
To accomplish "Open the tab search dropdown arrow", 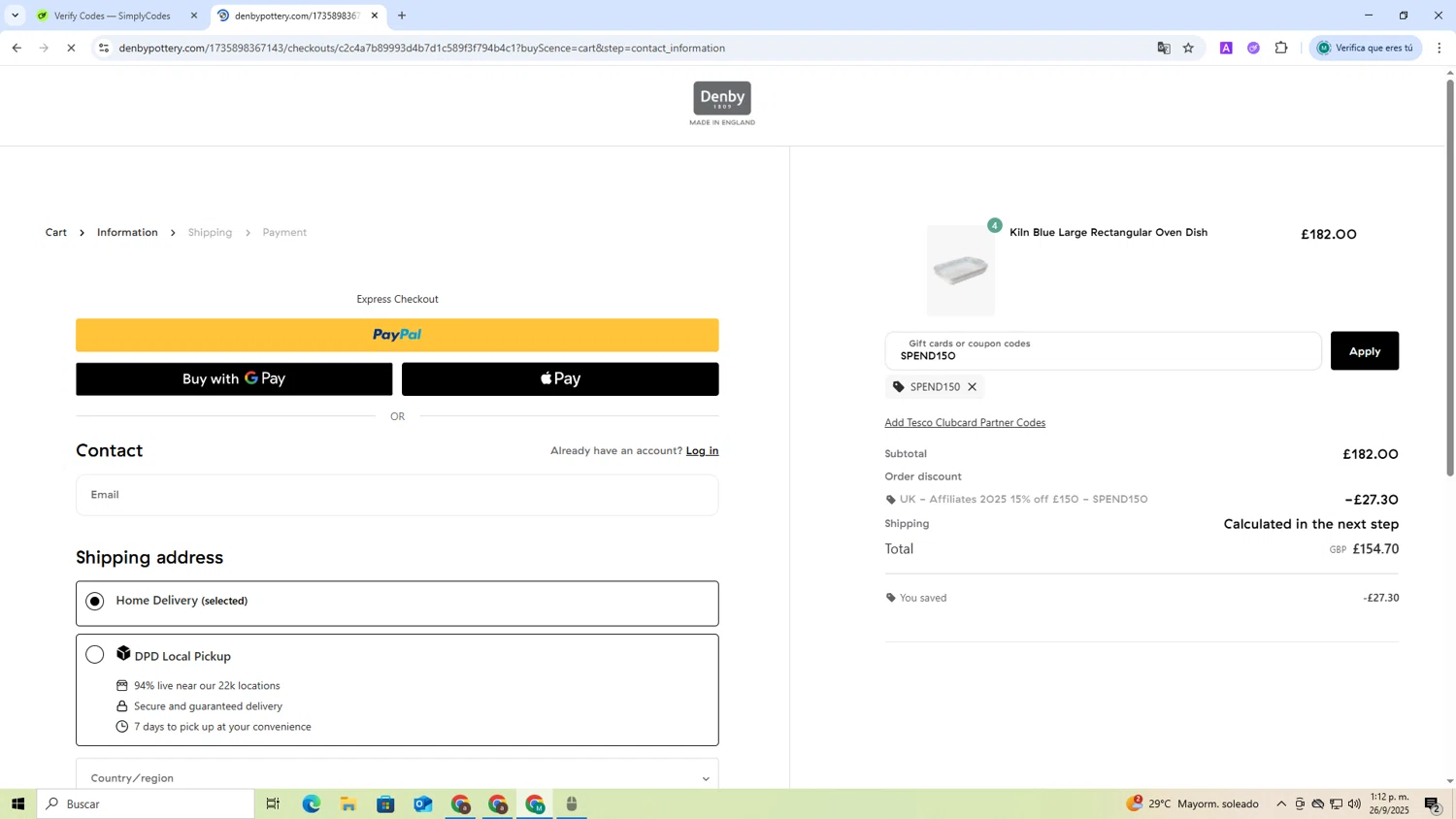I will click(15, 16).
